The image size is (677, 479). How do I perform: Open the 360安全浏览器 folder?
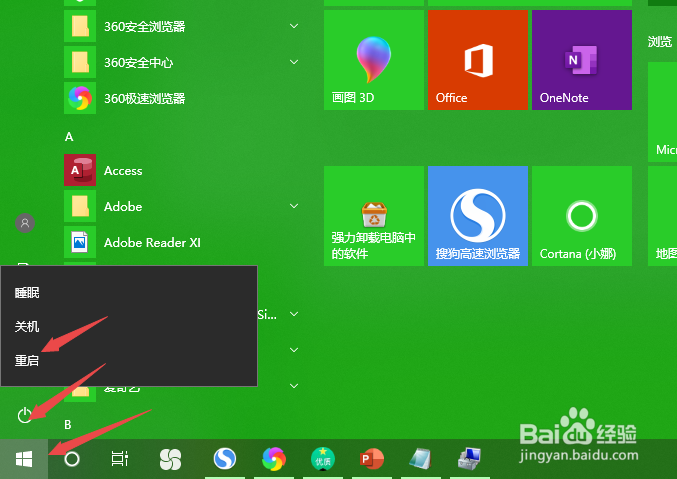(181, 26)
